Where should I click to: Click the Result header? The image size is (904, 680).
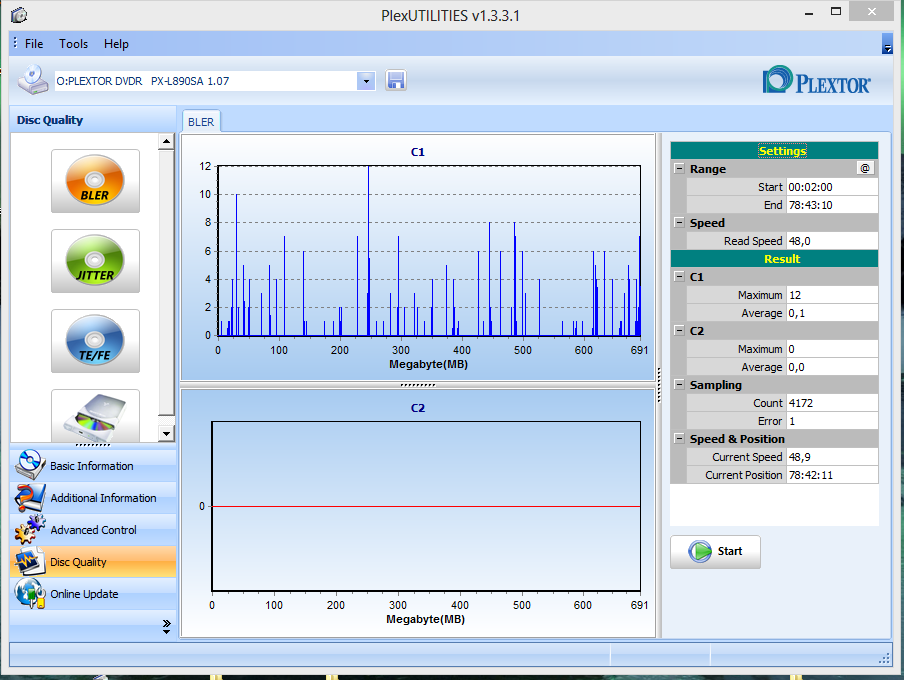(x=774, y=259)
